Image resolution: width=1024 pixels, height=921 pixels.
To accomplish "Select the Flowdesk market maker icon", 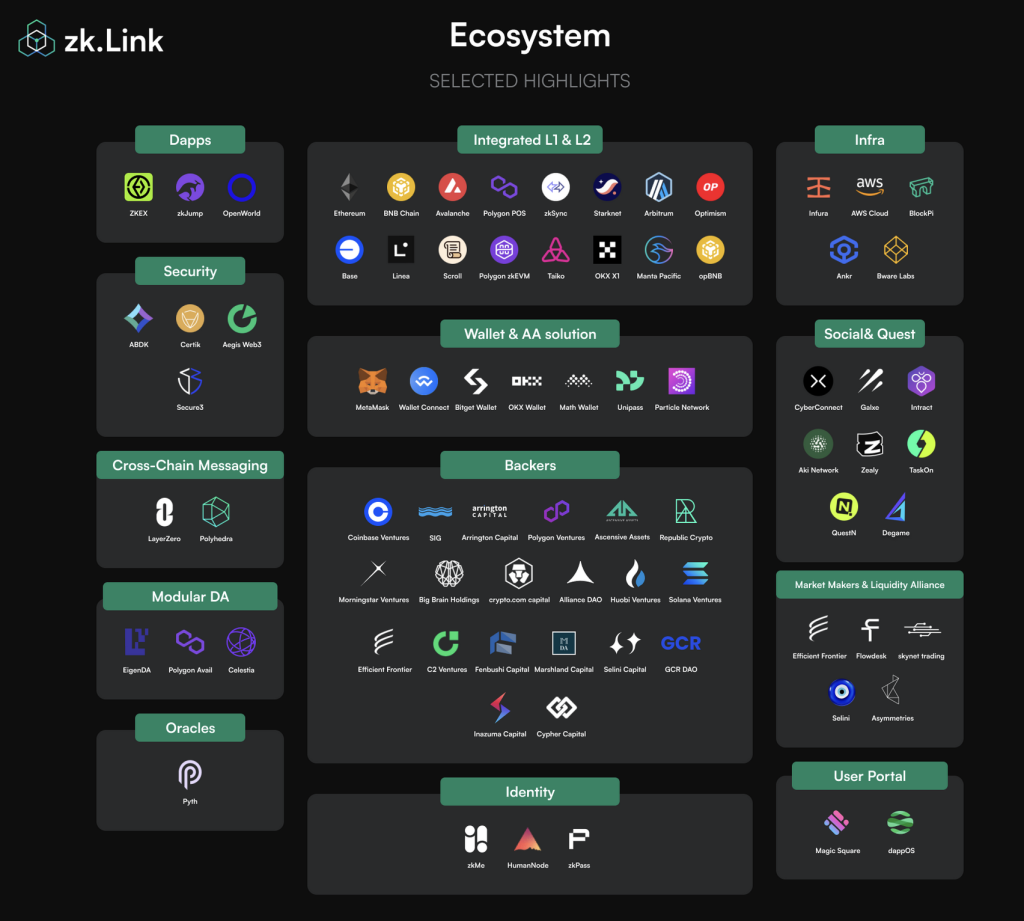I will 870,630.
